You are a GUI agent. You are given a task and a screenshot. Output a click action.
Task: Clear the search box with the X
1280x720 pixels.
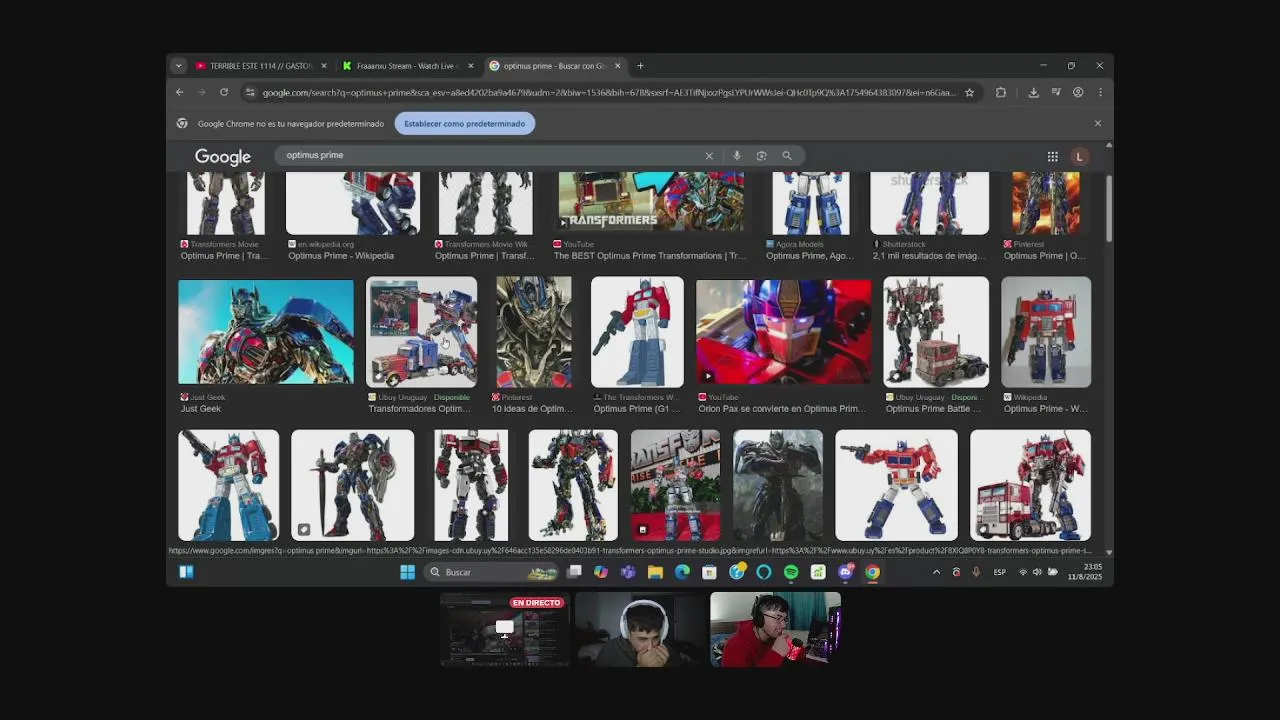click(709, 156)
